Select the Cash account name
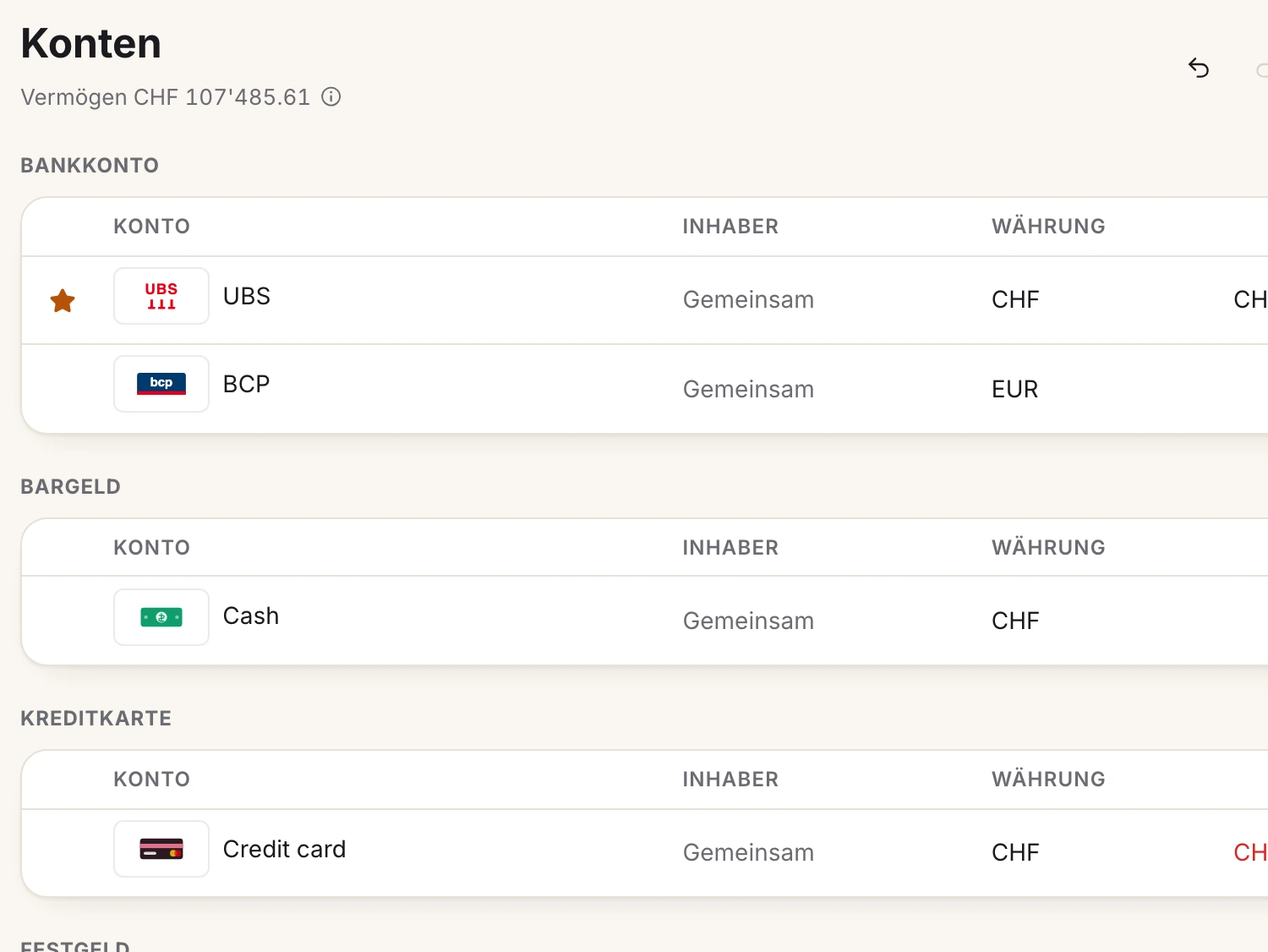1268x952 pixels. coord(251,616)
